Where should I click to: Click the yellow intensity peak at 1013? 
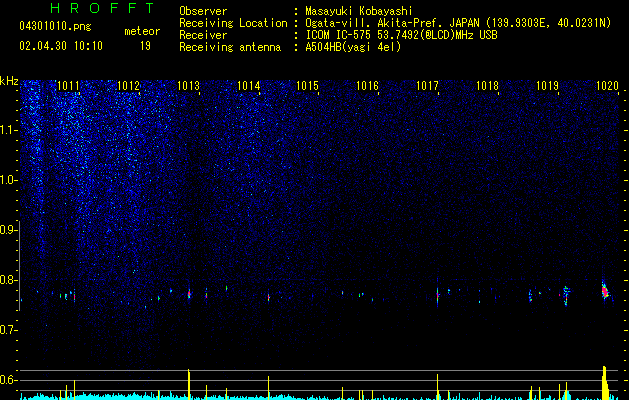(x=189, y=384)
